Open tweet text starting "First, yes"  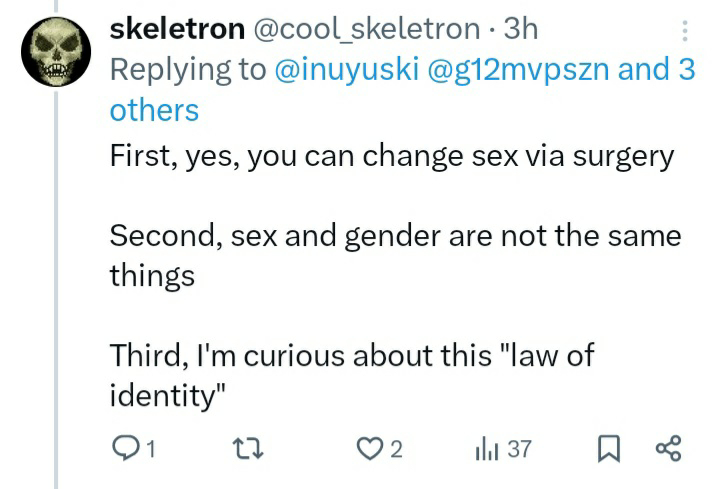click(x=392, y=157)
